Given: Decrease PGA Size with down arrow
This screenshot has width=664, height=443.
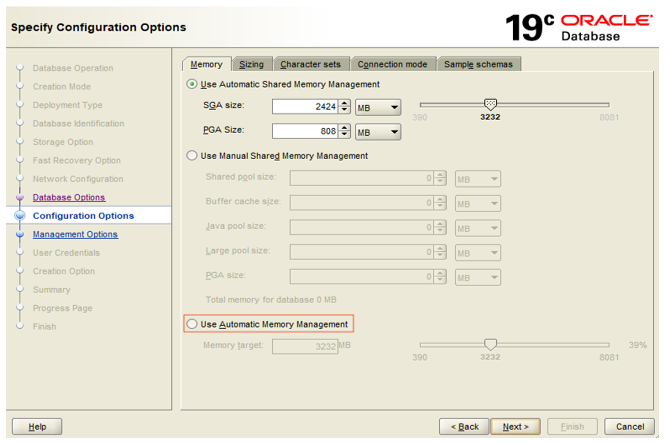Looking at the screenshot, I should point(345,135).
